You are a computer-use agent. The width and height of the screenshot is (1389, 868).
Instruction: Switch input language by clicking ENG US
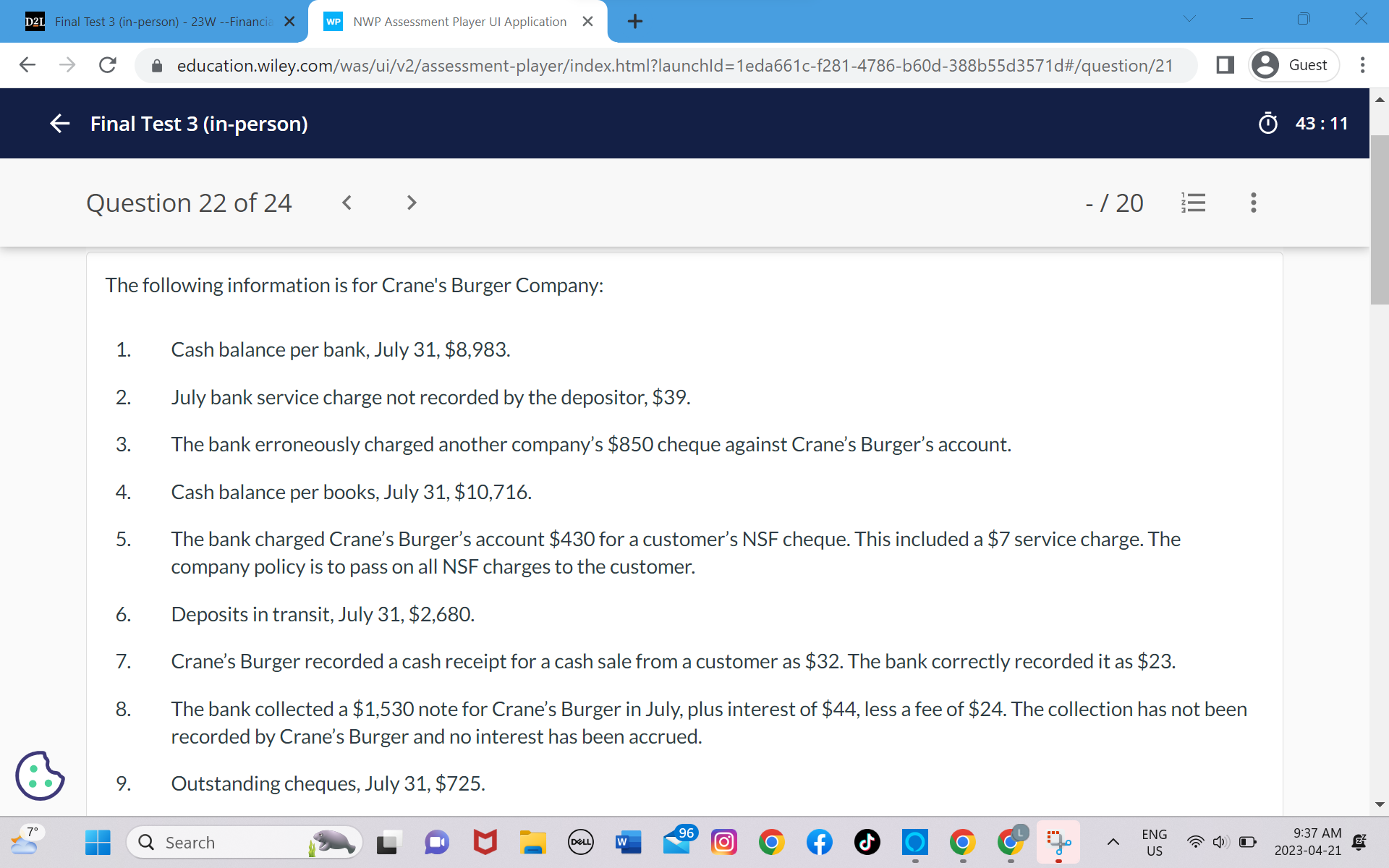pyautogui.click(x=1154, y=842)
